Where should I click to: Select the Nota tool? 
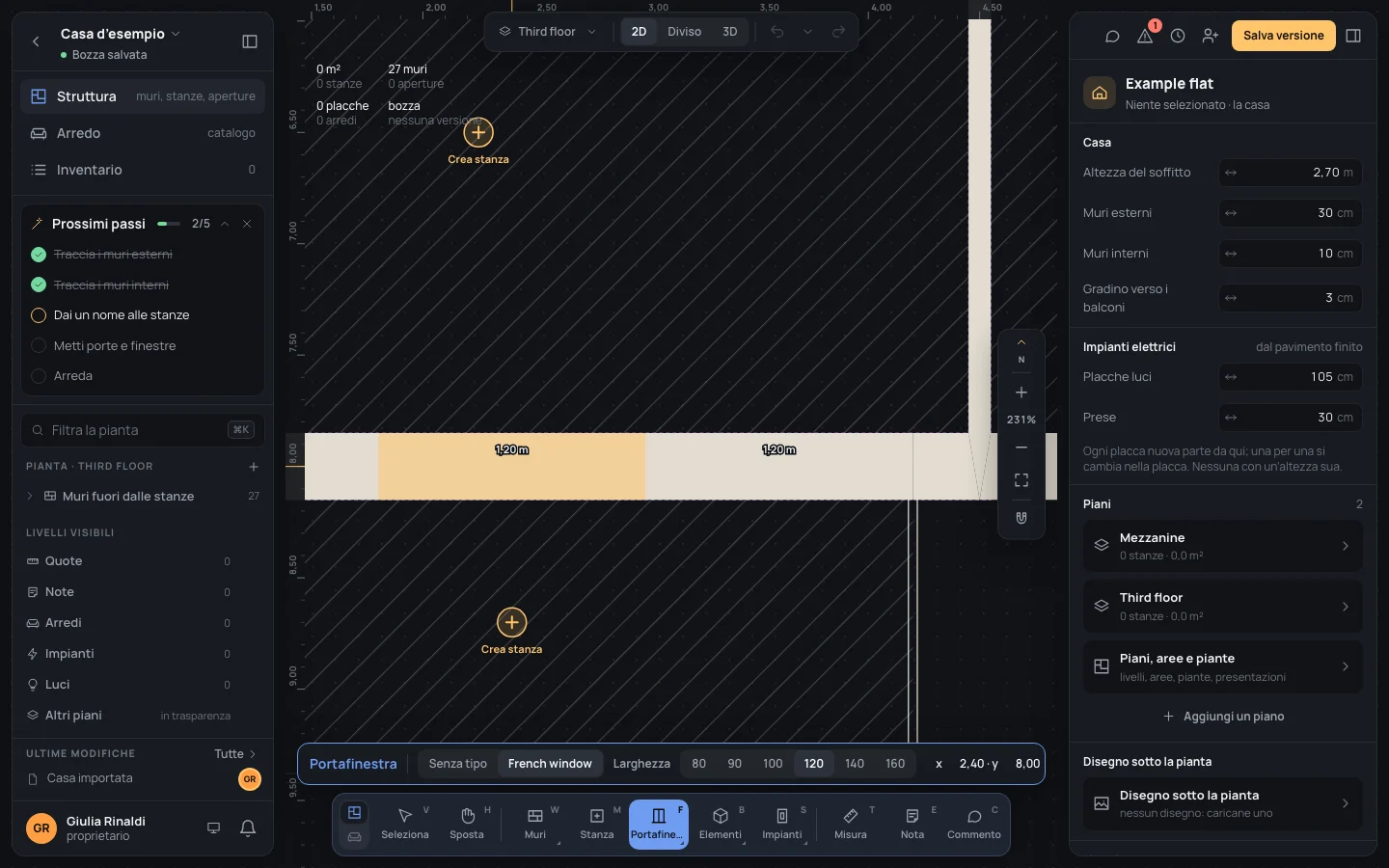pos(912,825)
